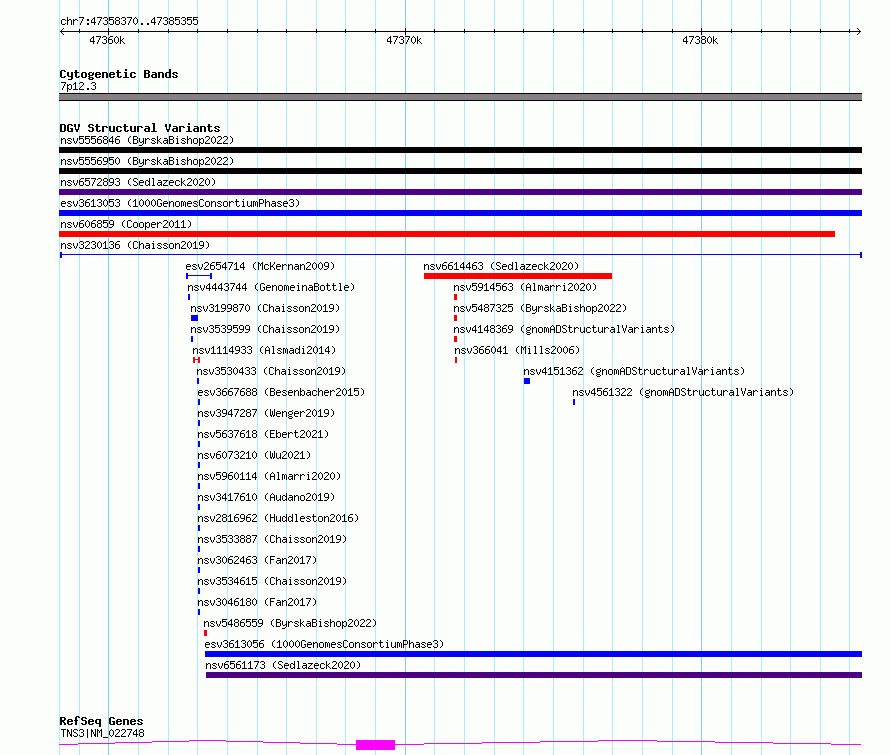
Task: Open nsv3046180 (Fan2017) label
Action: pos(257,602)
